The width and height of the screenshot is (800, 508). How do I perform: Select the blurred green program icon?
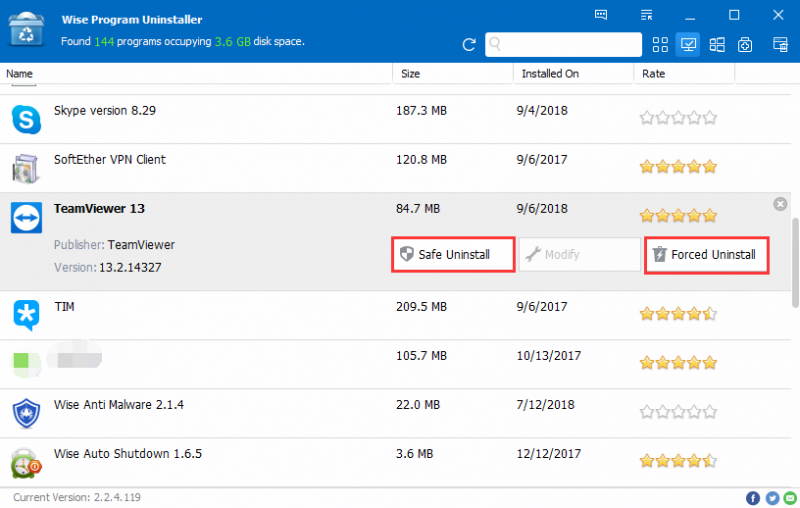pos(24,363)
